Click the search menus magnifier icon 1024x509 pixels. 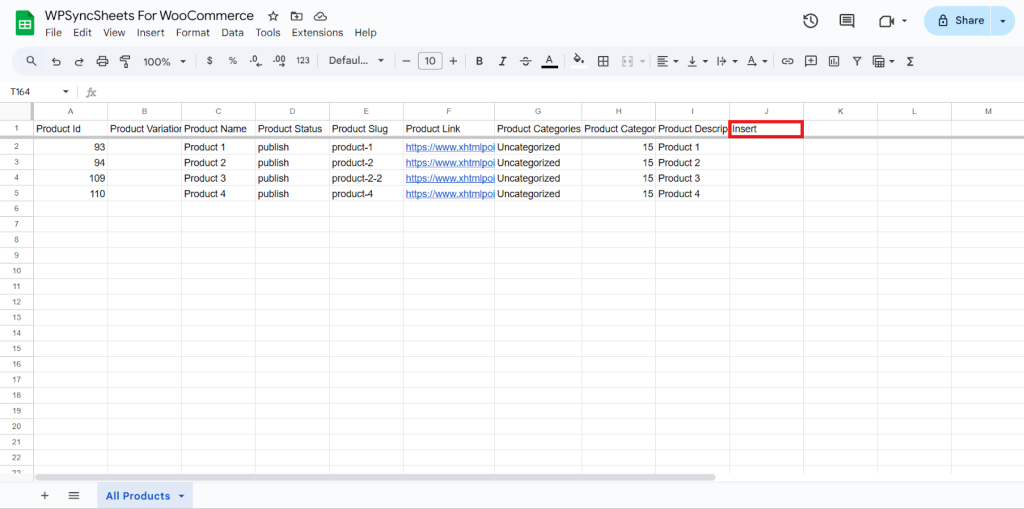(31, 61)
